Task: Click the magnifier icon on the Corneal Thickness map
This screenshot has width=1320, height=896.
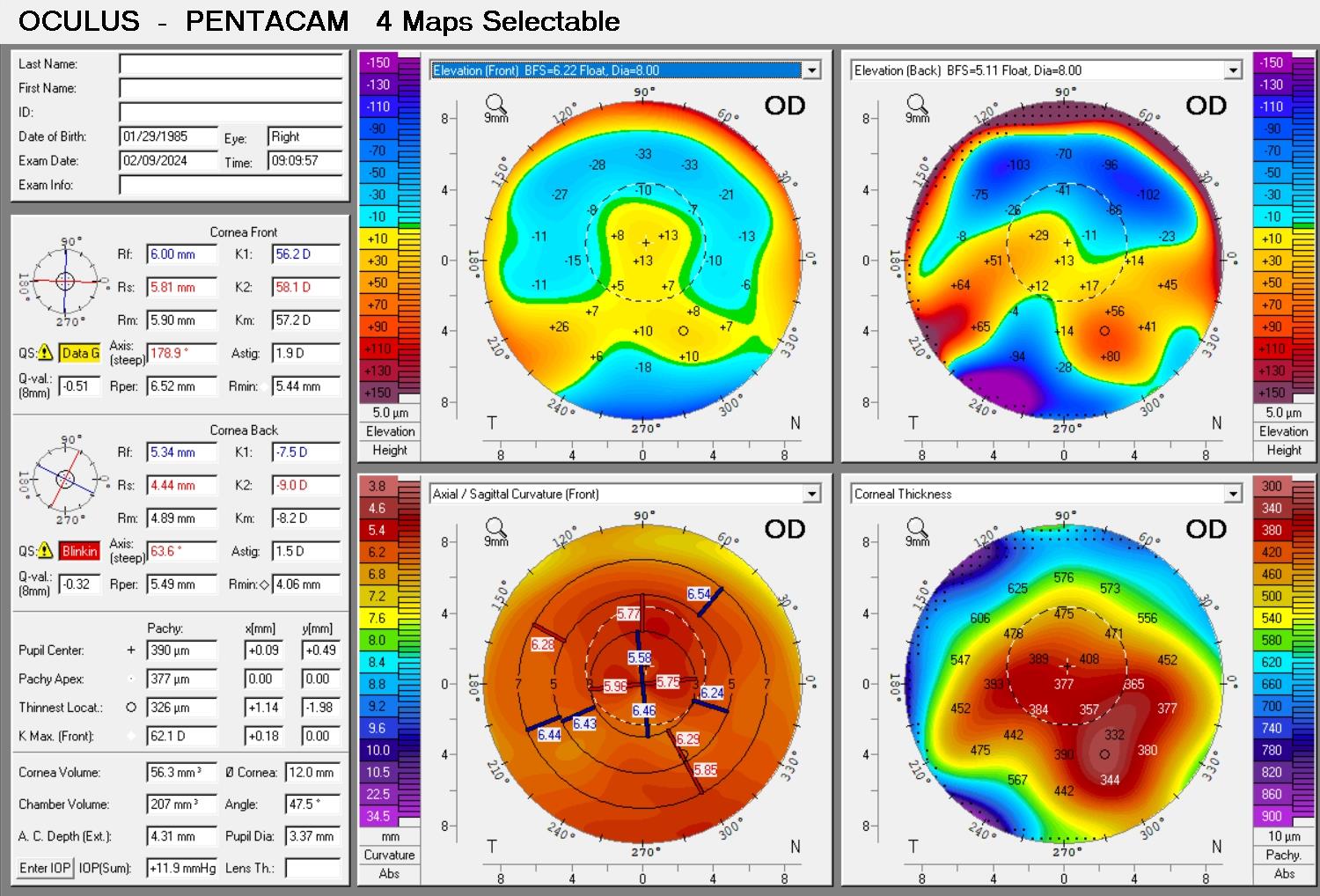Action: click(916, 526)
